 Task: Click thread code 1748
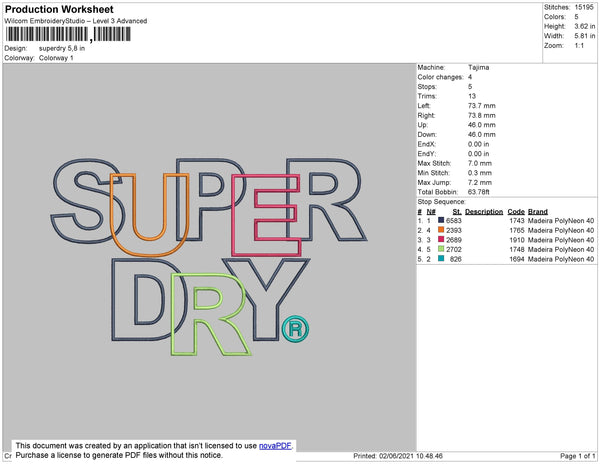pos(517,249)
